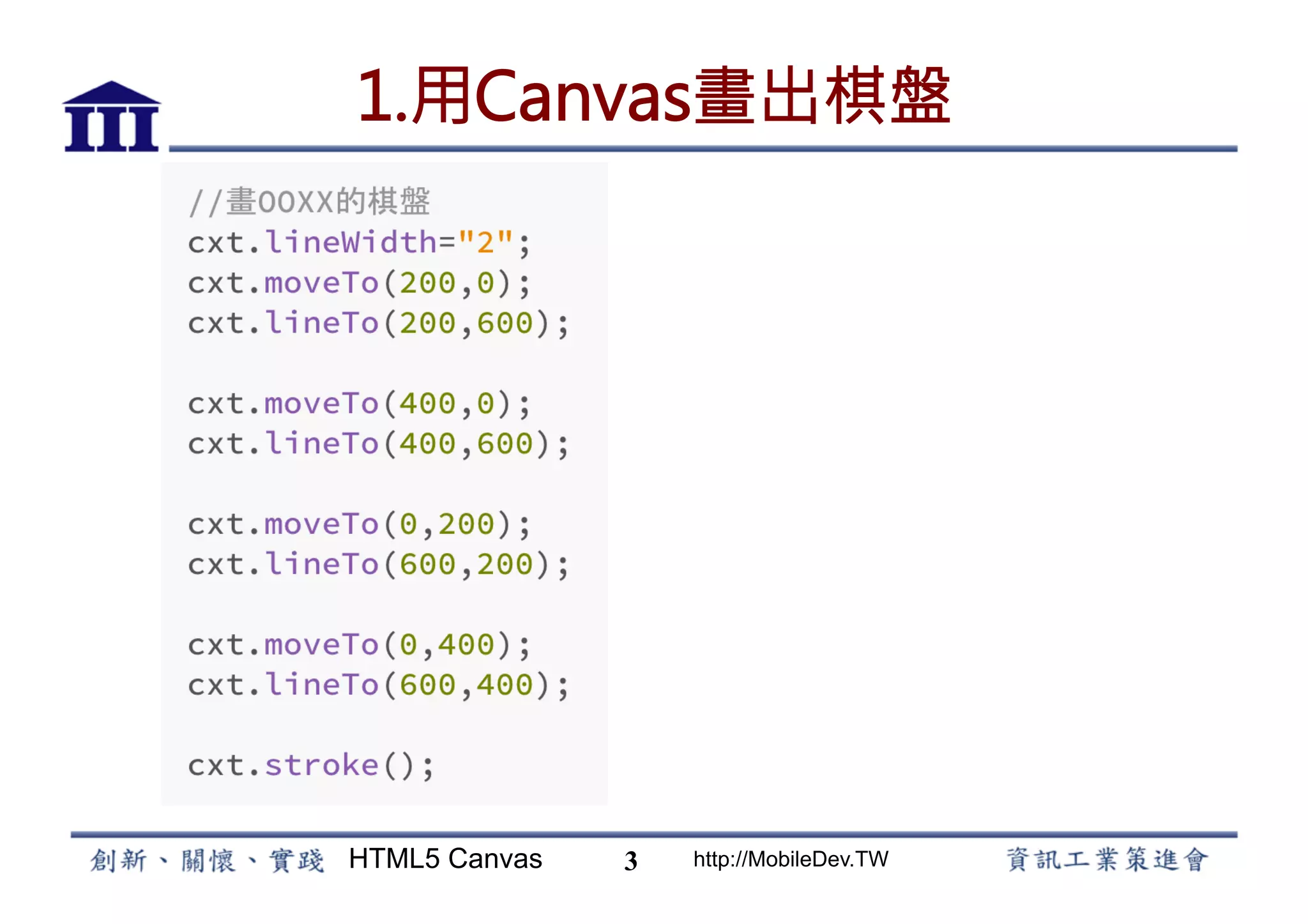Select the code line cxt.lineWidth="2";

pyautogui.click(x=359, y=243)
